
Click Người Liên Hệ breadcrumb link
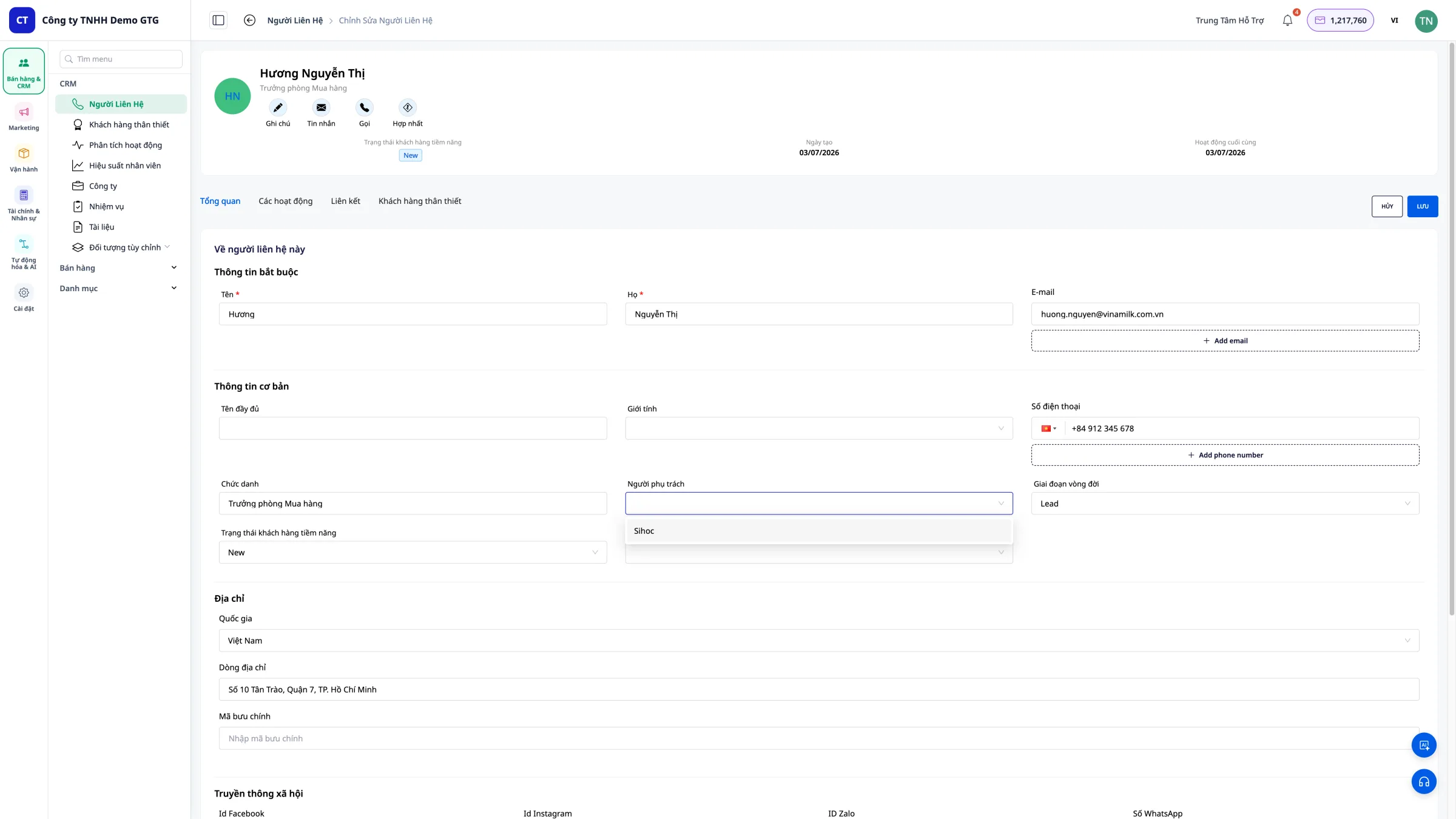click(295, 20)
